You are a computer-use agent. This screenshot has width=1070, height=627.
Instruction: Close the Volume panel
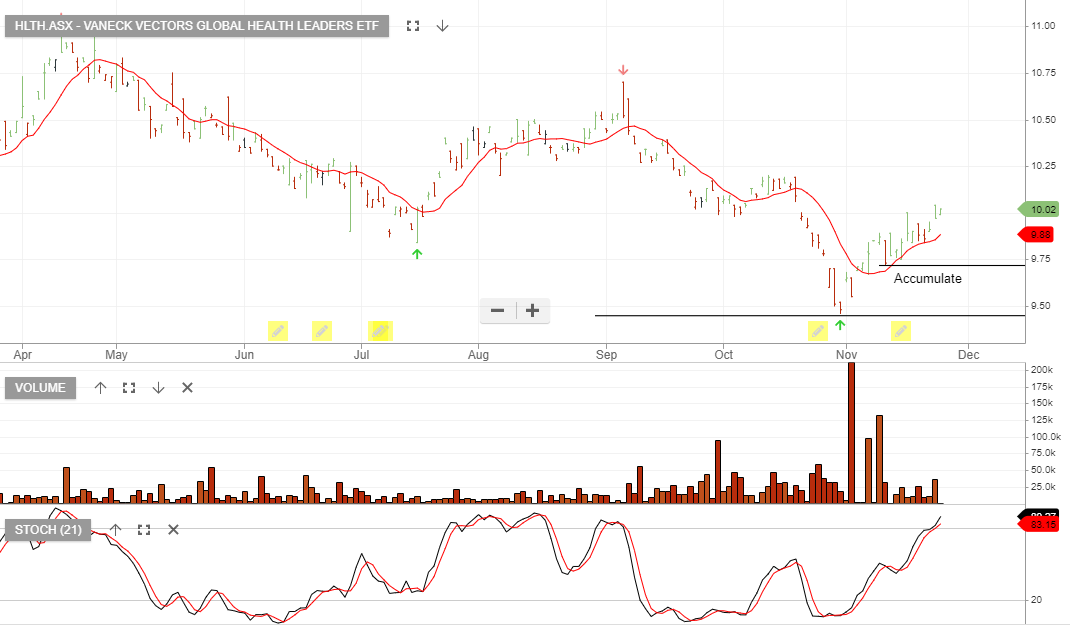(188, 388)
